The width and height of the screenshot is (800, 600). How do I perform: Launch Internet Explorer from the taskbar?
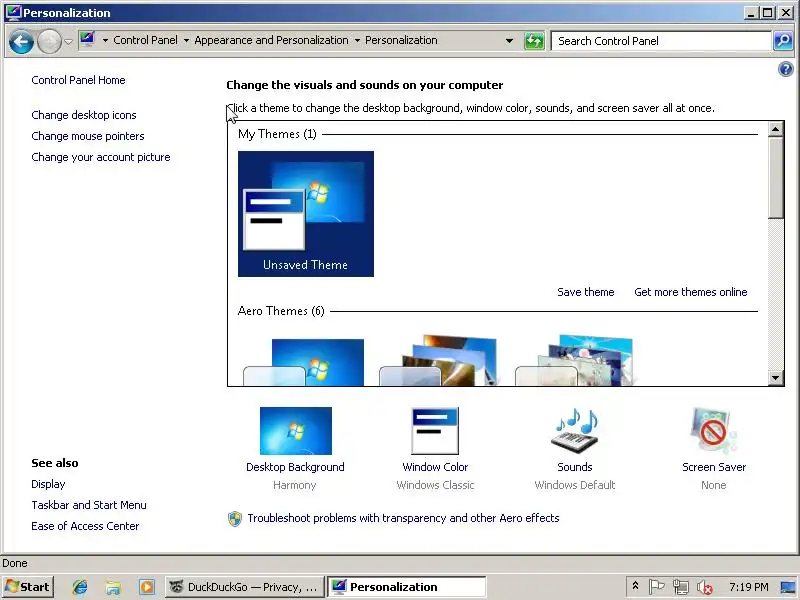[x=80, y=587]
